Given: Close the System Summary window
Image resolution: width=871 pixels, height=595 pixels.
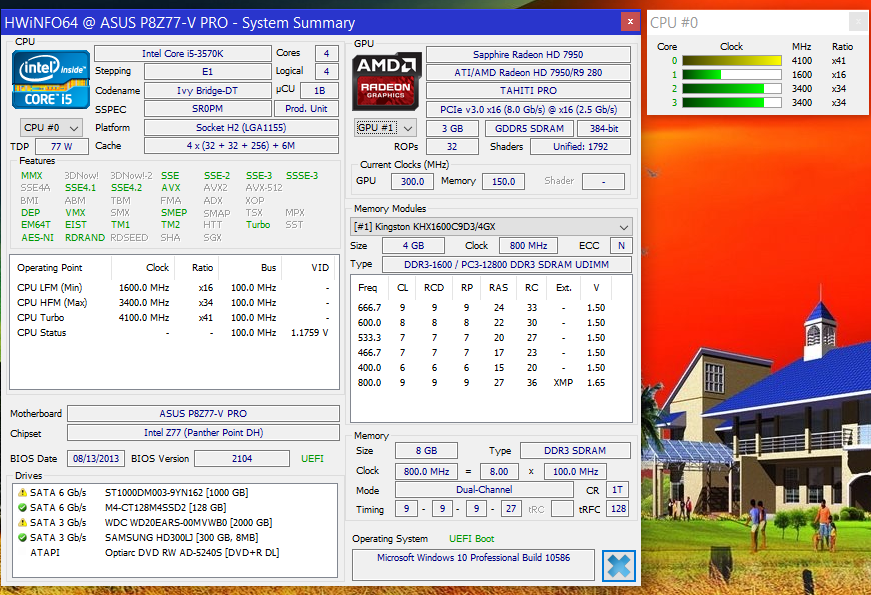Looking at the screenshot, I should point(630,22).
